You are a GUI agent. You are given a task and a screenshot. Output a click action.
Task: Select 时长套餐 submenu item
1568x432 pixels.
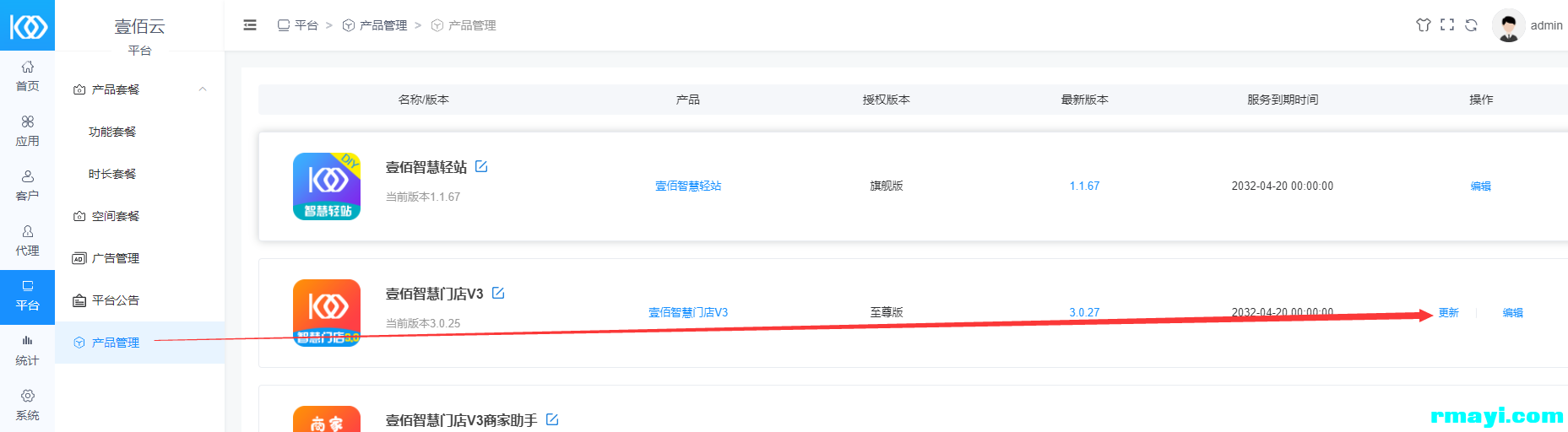tap(112, 174)
